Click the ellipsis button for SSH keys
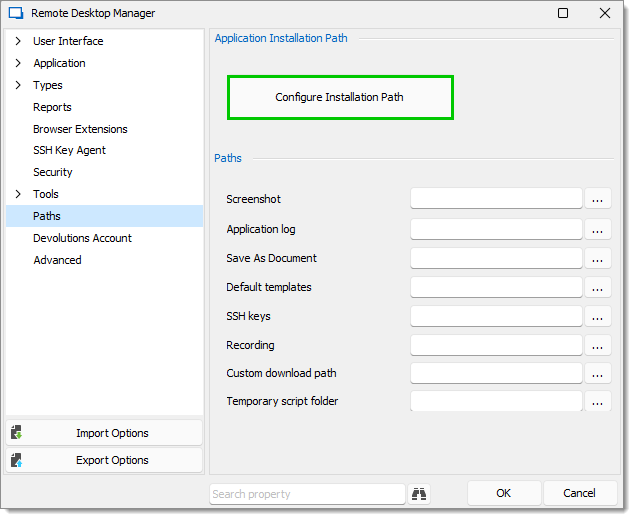The height and width of the screenshot is (519, 634). pyautogui.click(x=597, y=316)
